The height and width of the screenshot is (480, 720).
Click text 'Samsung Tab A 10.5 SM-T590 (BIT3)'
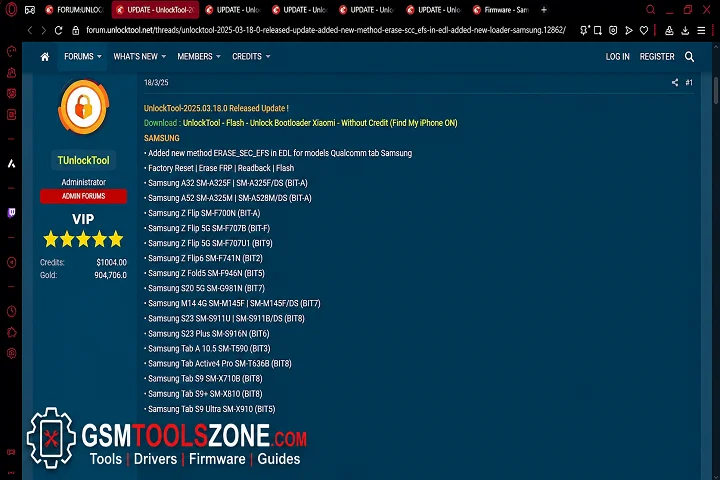pyautogui.click(x=209, y=349)
